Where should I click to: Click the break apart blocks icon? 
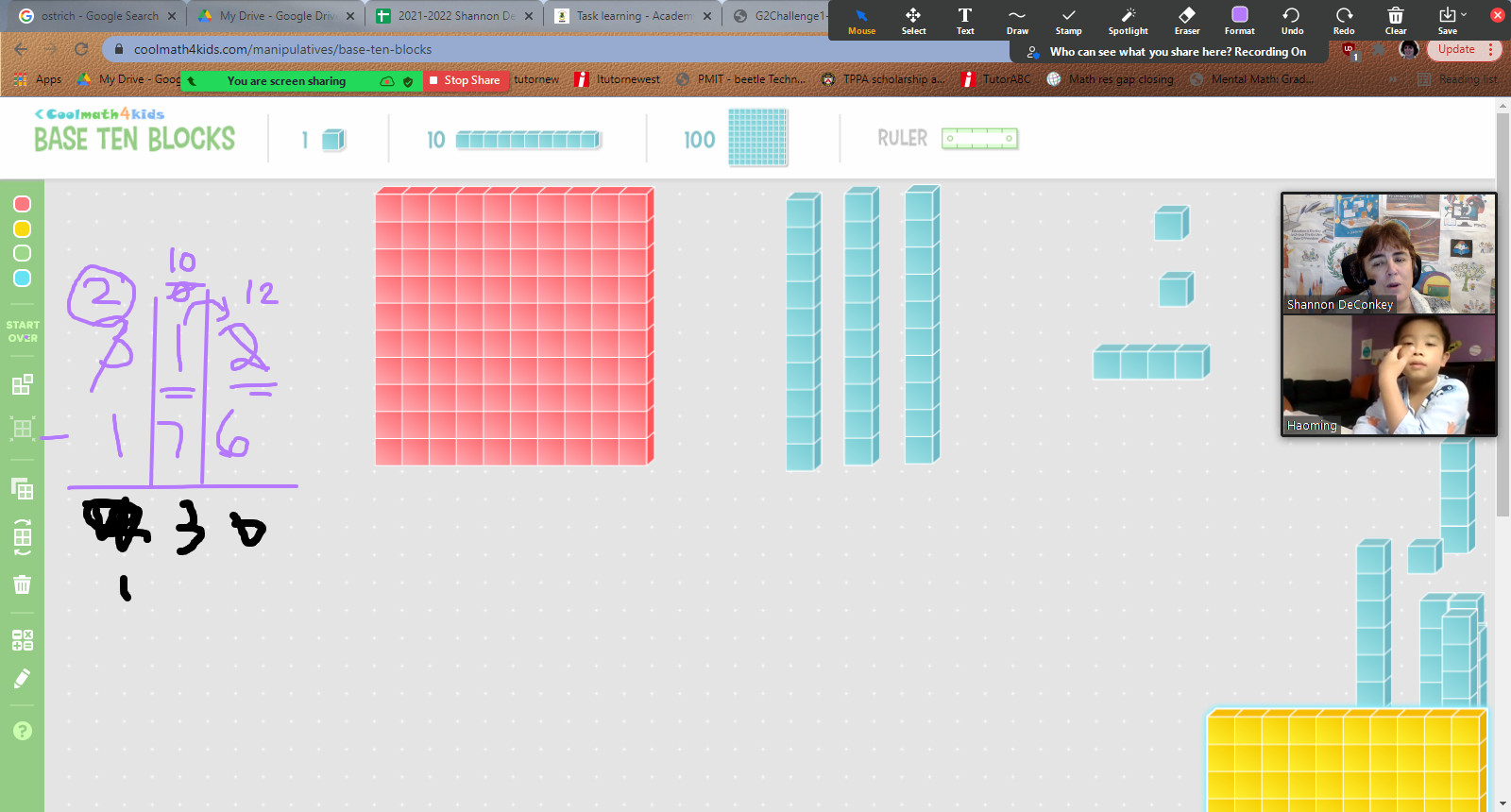point(23,429)
